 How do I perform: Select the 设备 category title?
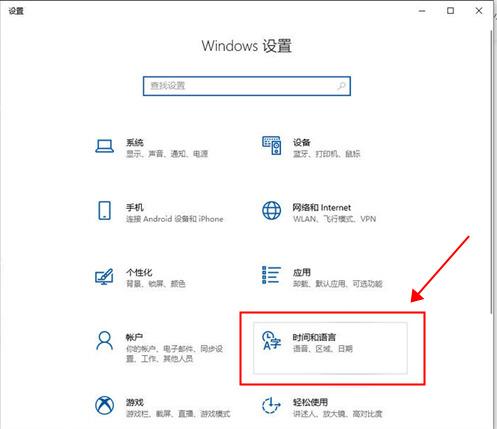(x=302, y=143)
